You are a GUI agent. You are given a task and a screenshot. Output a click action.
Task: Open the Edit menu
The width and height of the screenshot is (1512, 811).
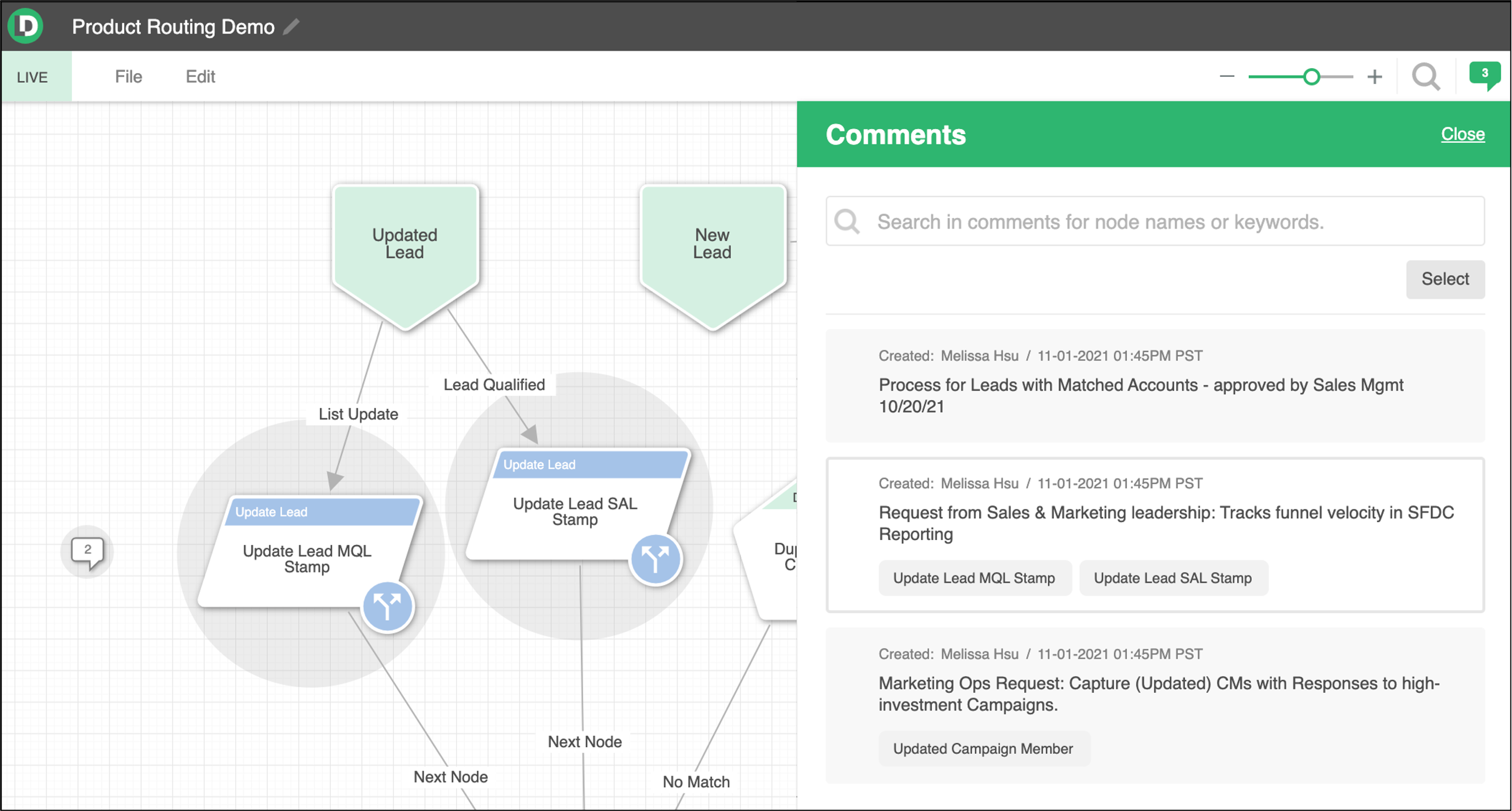pos(200,77)
